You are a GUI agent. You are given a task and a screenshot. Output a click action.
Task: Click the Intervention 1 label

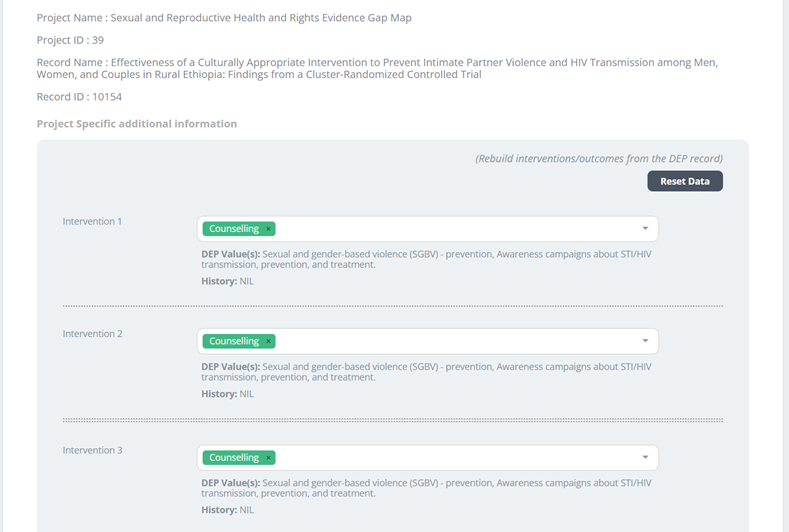[92, 221]
